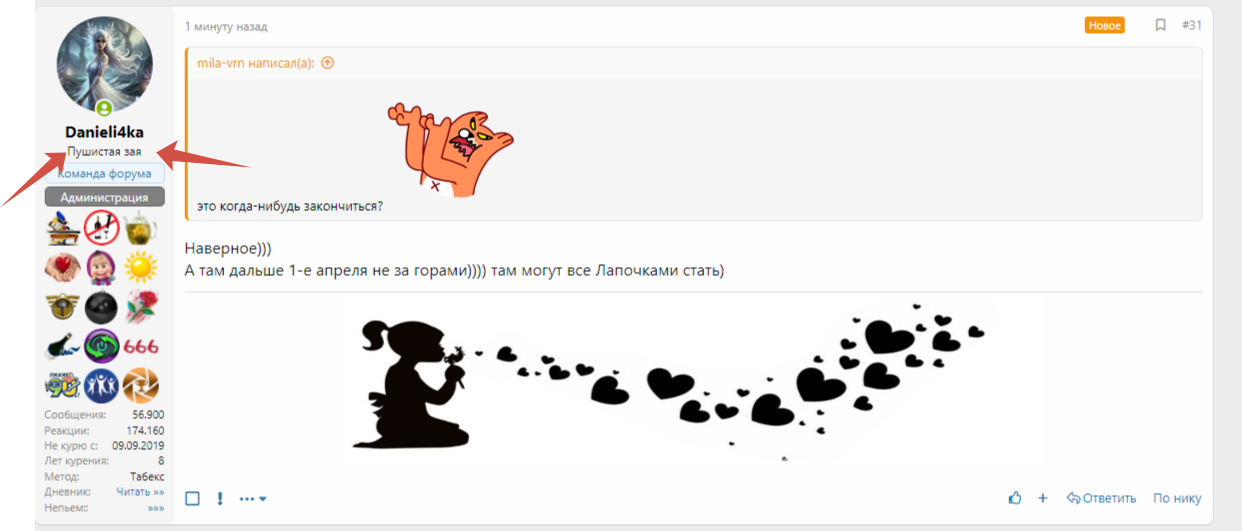Open the Непьем »»» link
The width and height of the screenshot is (1242, 531).
point(155,508)
